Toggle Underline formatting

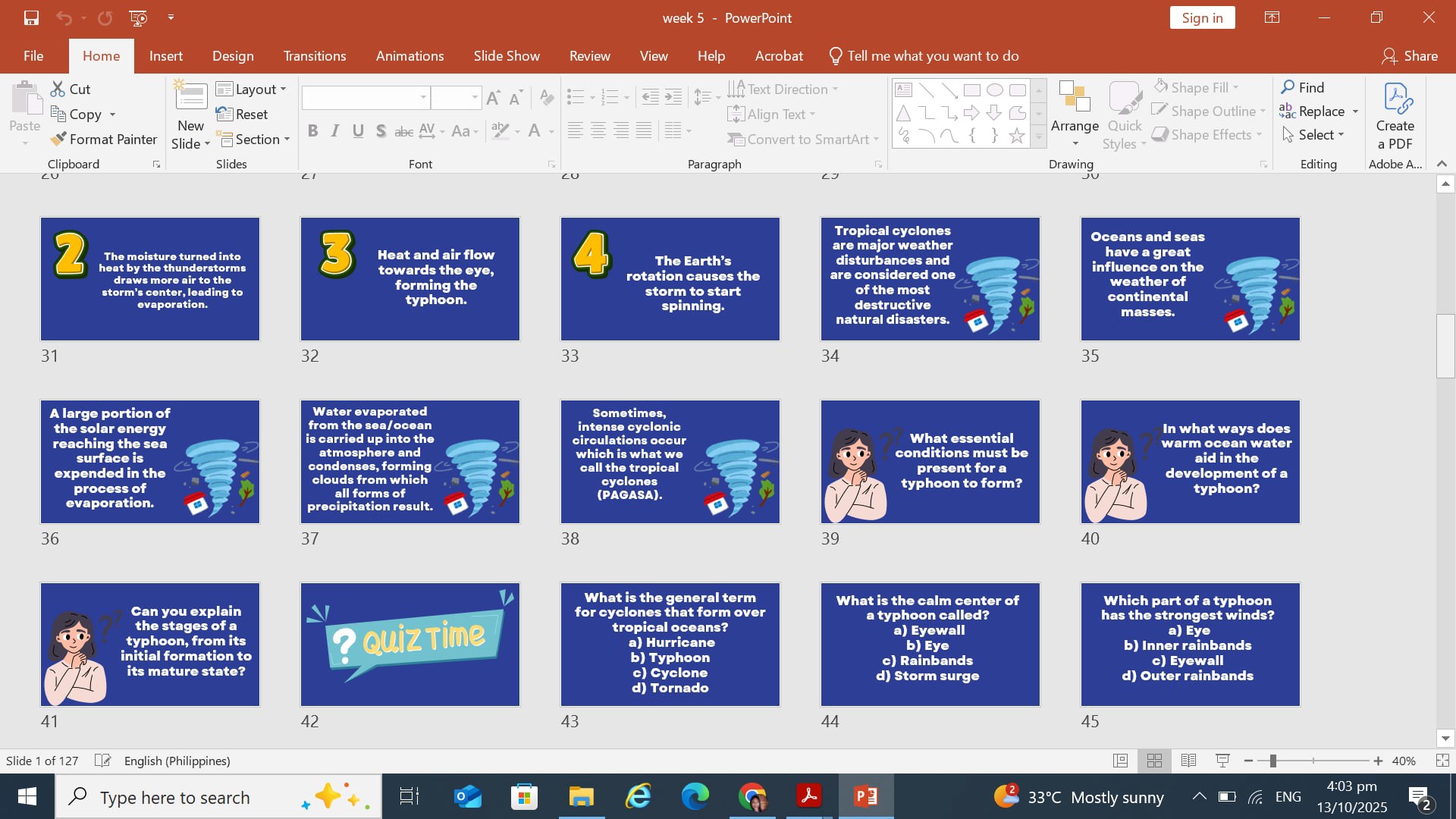[358, 131]
